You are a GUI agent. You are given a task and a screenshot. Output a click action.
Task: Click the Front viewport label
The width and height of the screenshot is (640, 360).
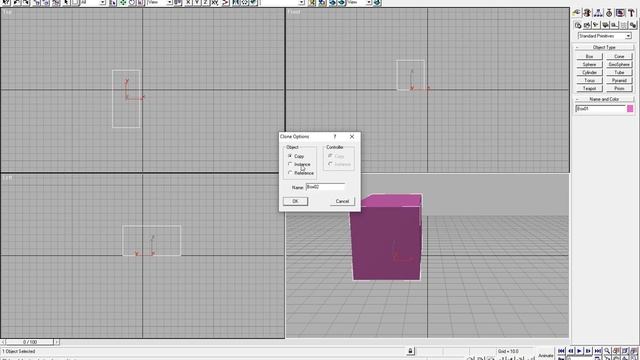pyautogui.click(x=294, y=12)
